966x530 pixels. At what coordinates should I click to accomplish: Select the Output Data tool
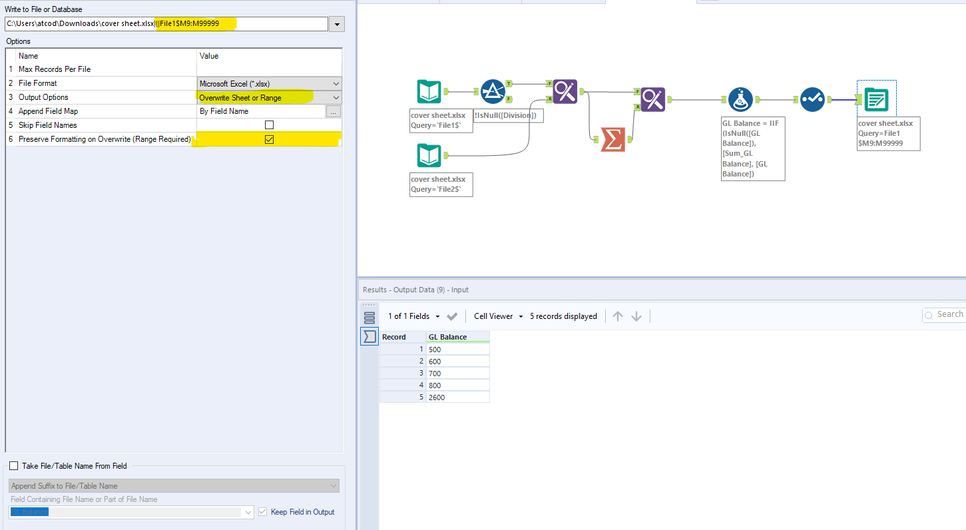point(877,99)
